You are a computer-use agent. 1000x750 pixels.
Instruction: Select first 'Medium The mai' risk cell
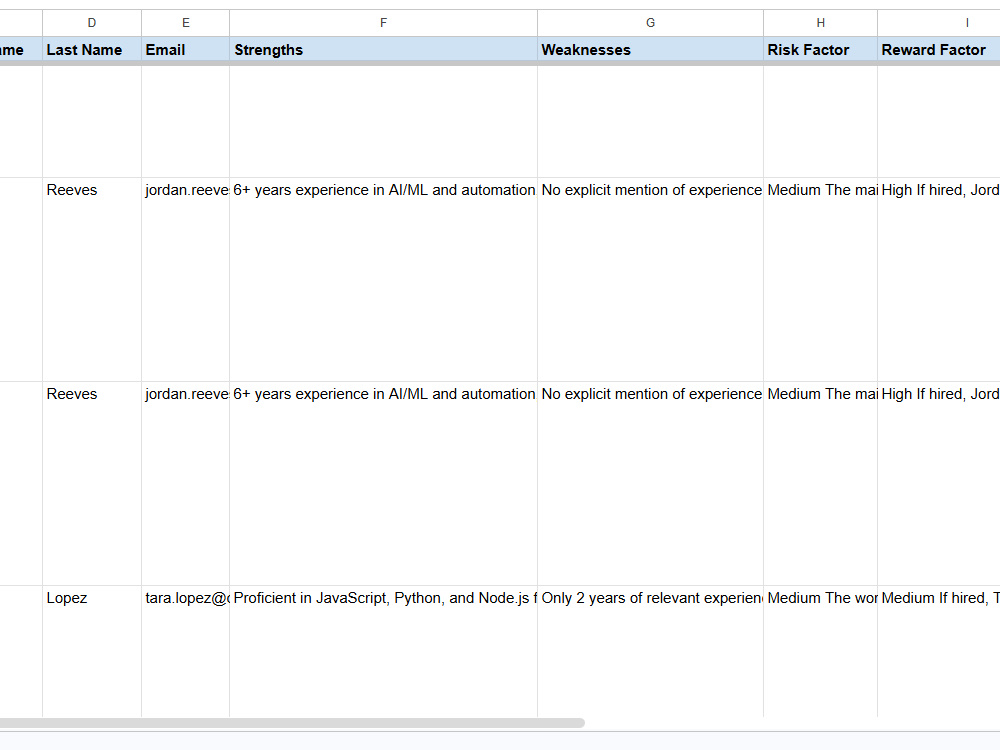(x=820, y=279)
